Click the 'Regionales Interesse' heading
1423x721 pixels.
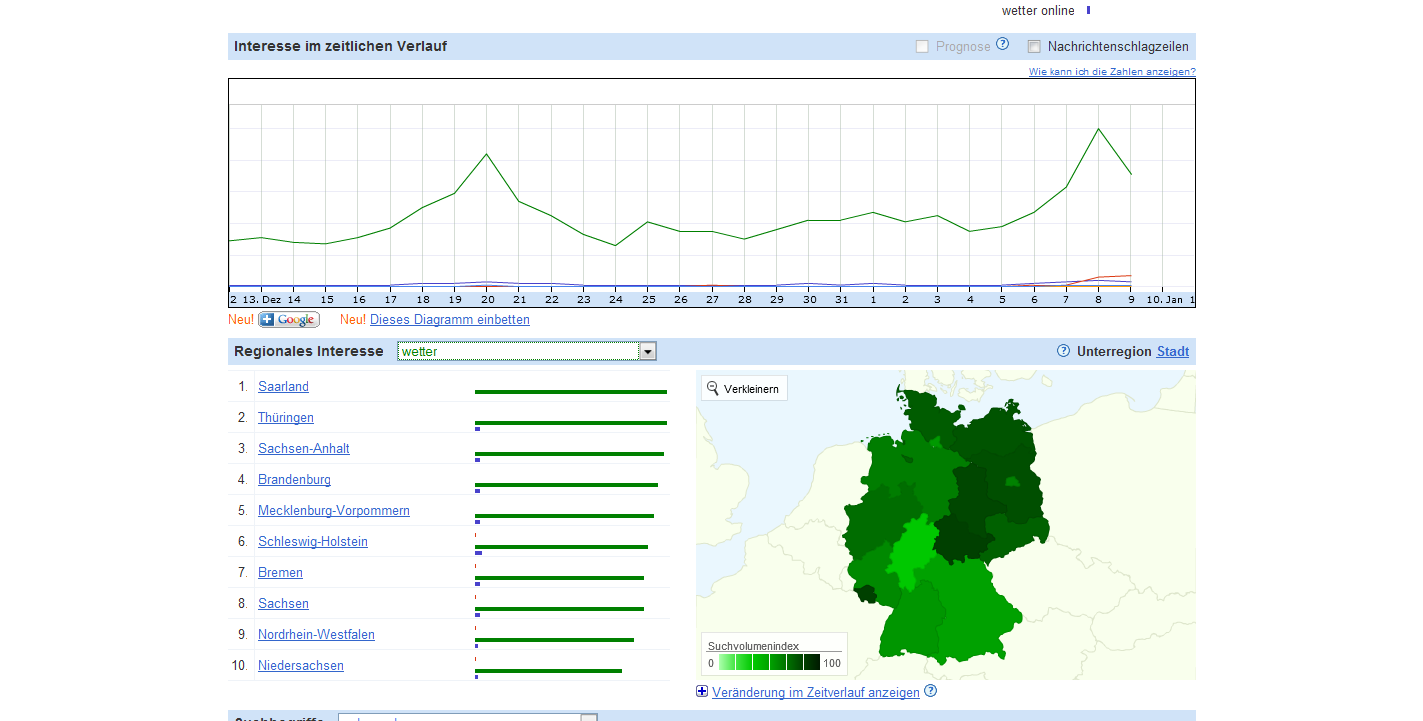[308, 351]
